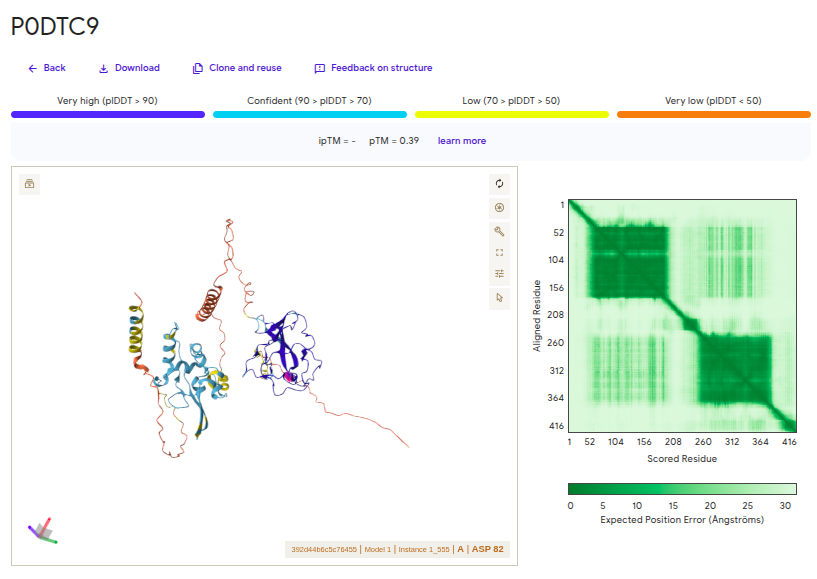This screenshot has height=579, width=817.
Task: Toggle the wrench controls panel
Action: pyautogui.click(x=500, y=231)
